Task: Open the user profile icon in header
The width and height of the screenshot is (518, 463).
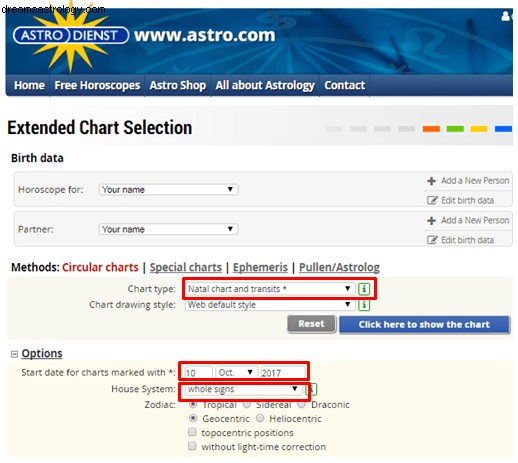Action: coord(506,16)
